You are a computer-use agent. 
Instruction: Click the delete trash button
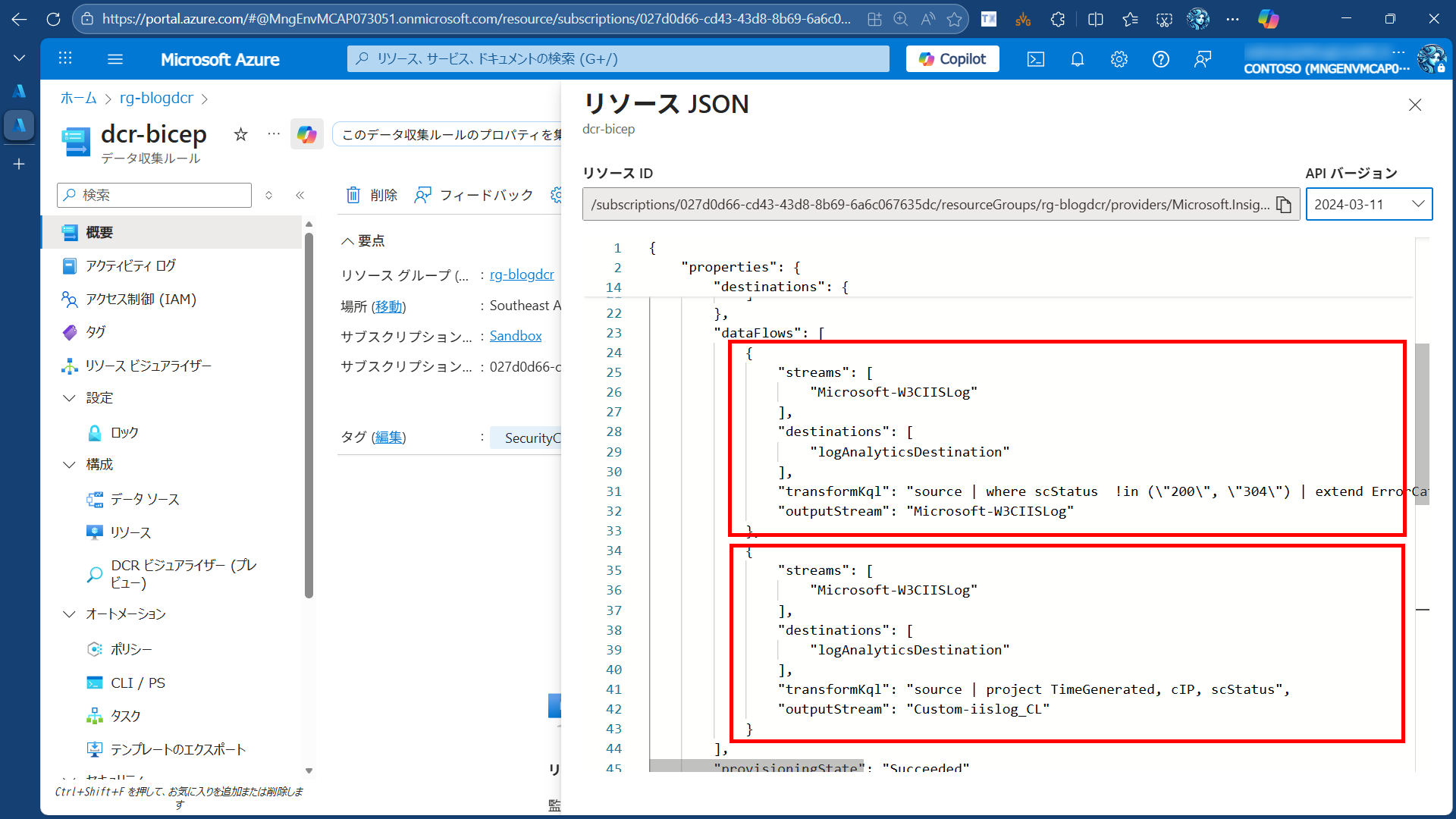pos(372,195)
